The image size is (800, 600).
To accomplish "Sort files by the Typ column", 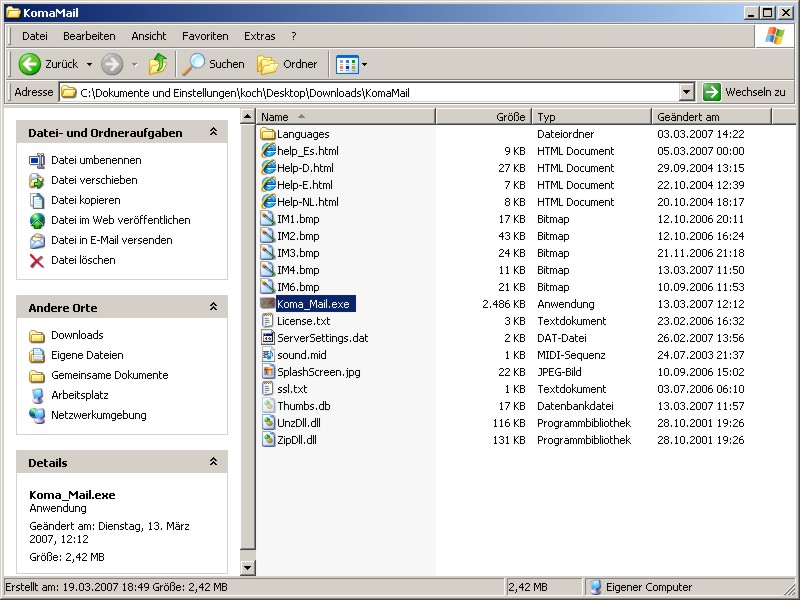I will (592, 117).
